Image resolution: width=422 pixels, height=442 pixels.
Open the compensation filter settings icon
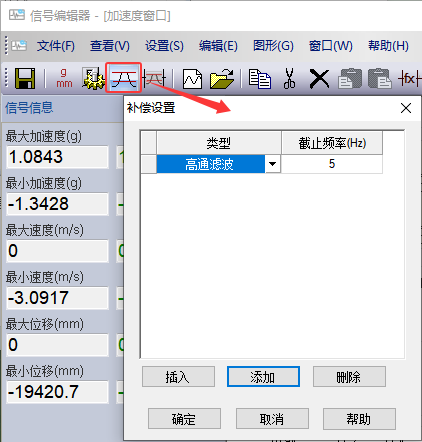[124, 78]
